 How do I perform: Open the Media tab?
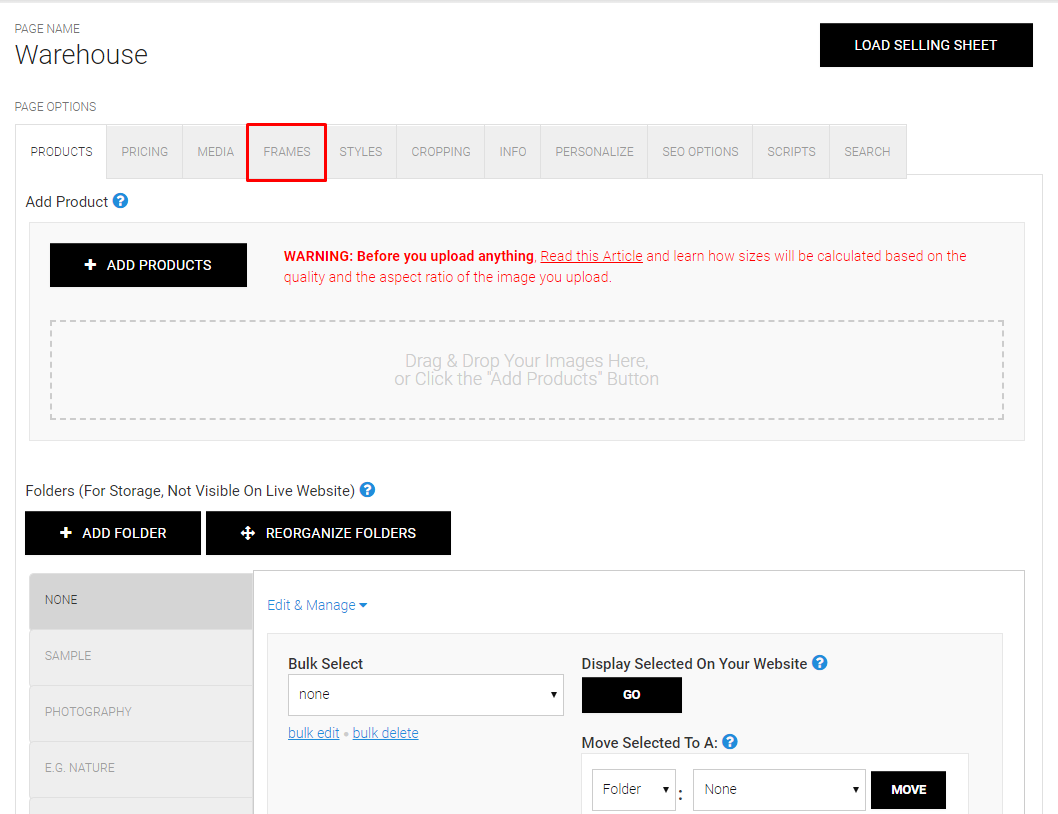pos(215,152)
